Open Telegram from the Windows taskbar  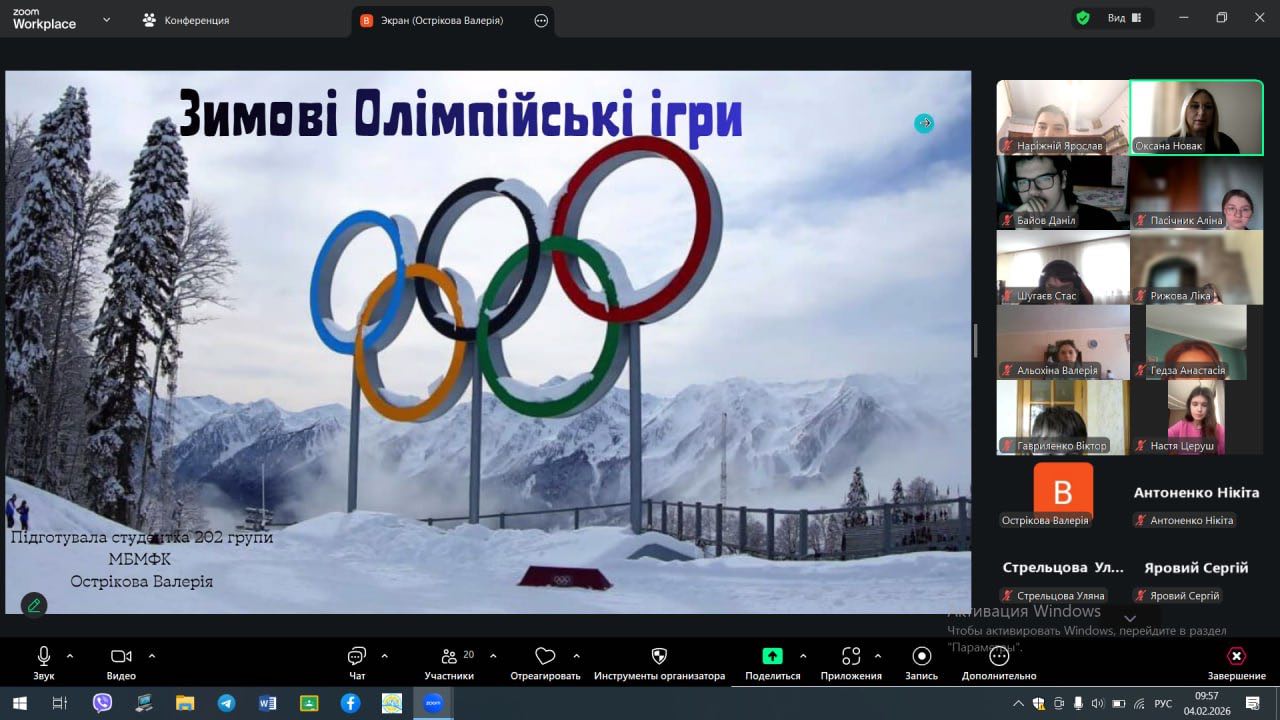click(x=226, y=703)
